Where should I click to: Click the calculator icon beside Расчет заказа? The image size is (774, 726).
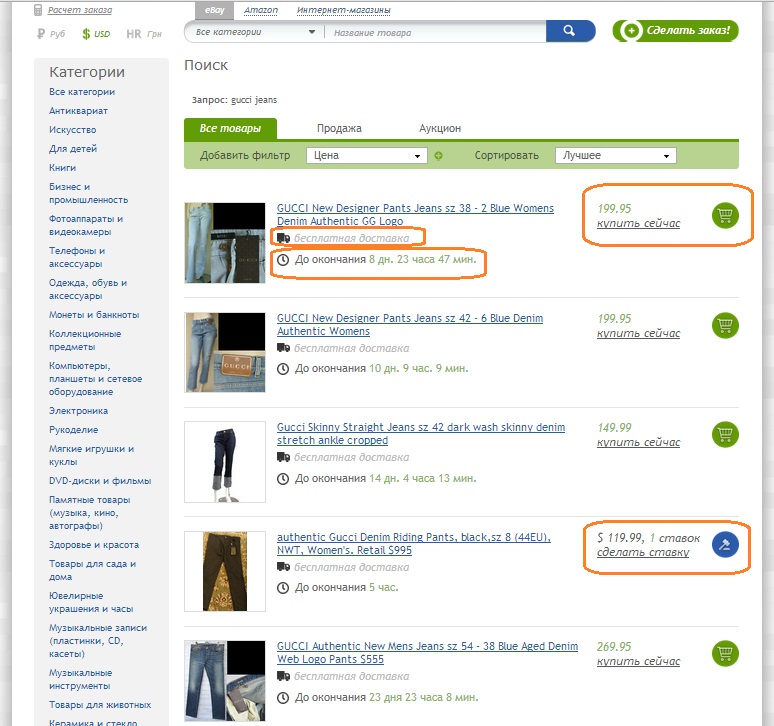38,10
